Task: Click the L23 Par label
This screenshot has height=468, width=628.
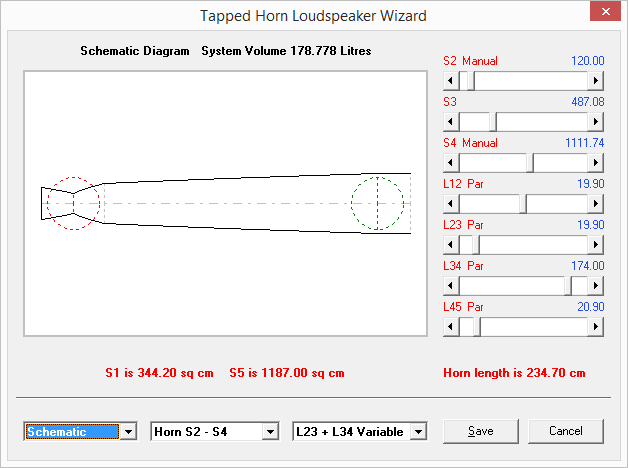Action: click(463, 225)
